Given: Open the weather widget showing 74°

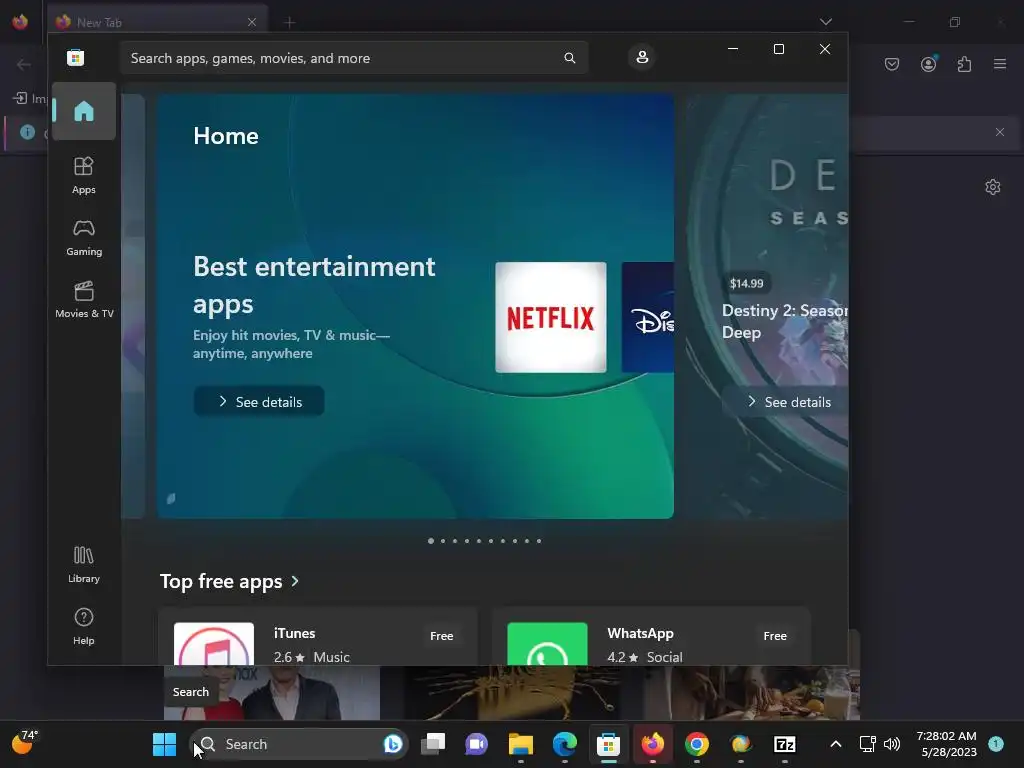Looking at the screenshot, I should [25, 743].
